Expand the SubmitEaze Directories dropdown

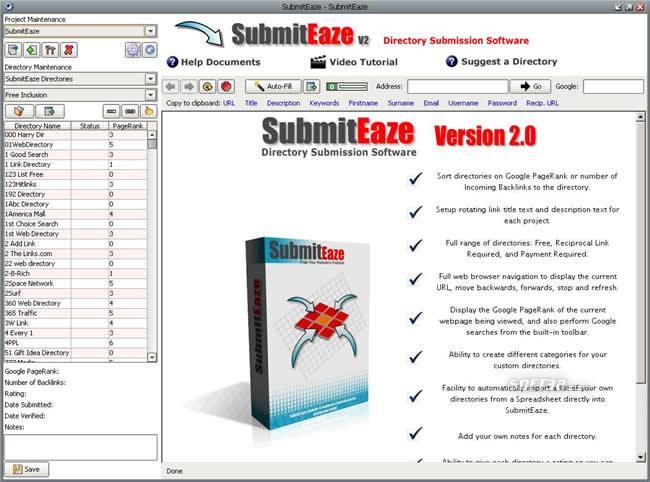point(150,79)
